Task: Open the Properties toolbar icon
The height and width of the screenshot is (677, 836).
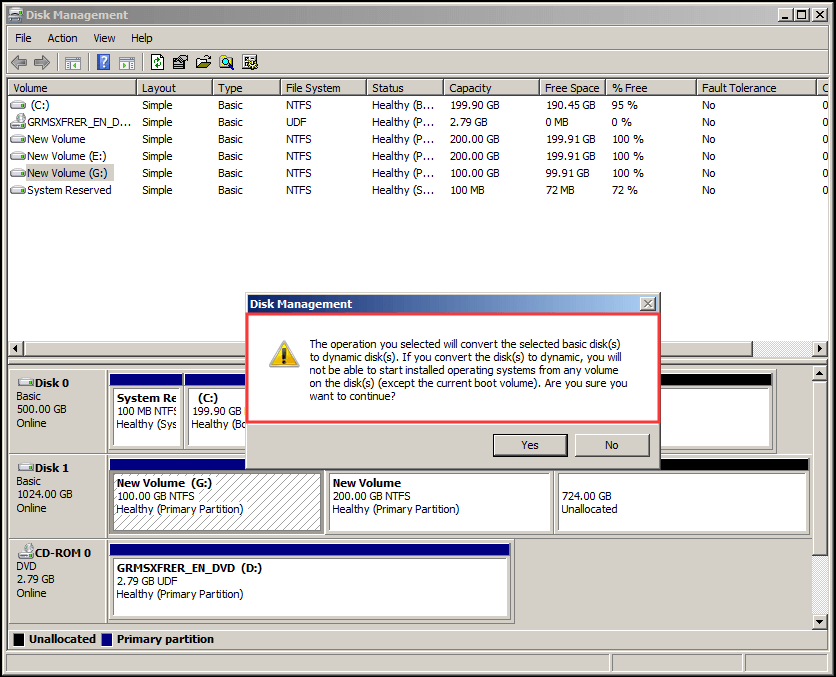Action: (x=180, y=62)
